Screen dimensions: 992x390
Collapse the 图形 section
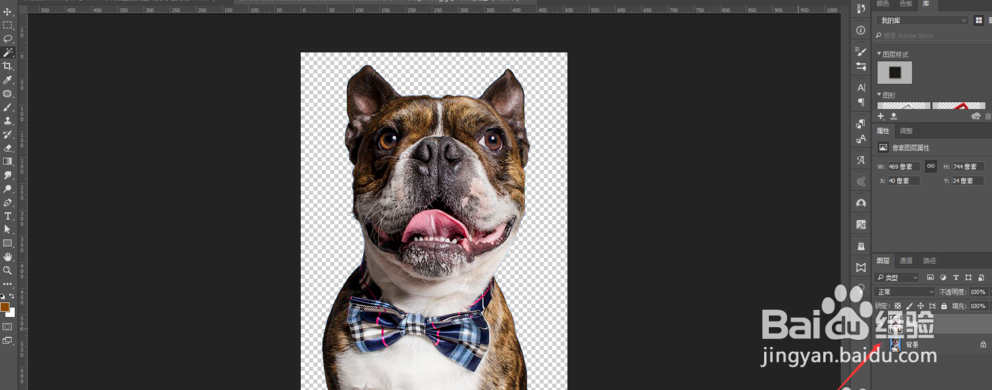click(x=879, y=95)
